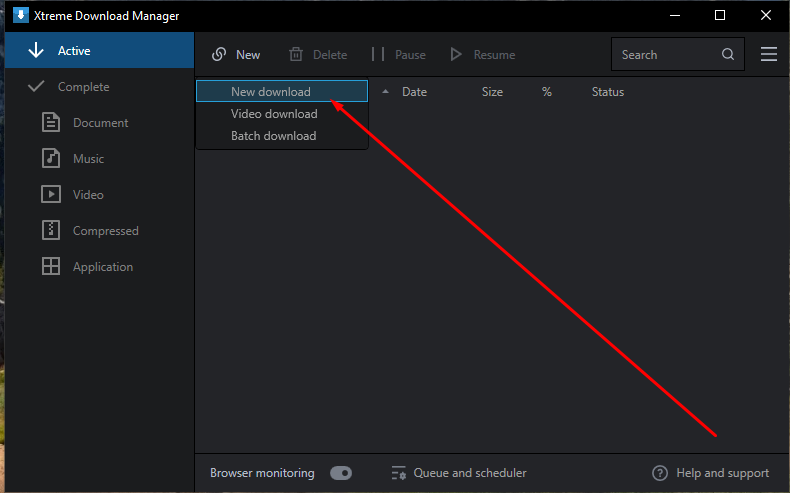The height and width of the screenshot is (493, 790).
Task: Click the Pause button label
Action: (x=410, y=54)
